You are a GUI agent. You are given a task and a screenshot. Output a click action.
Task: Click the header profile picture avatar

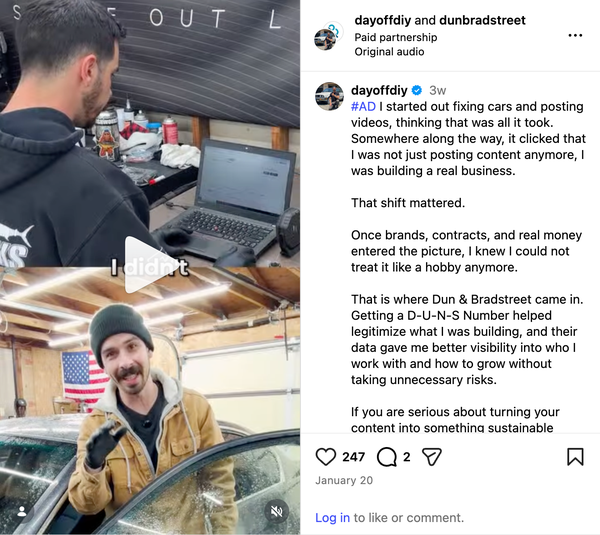[328, 36]
